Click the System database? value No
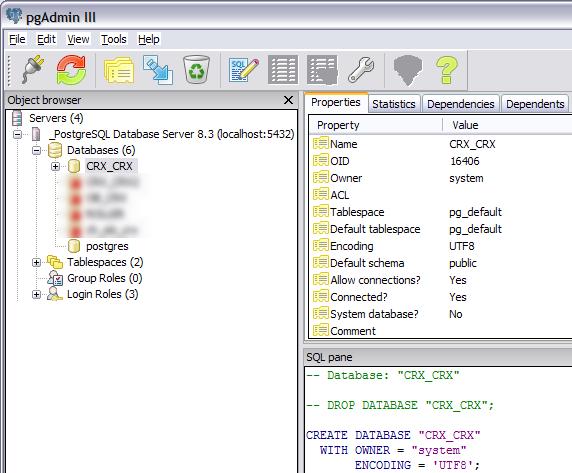 [x=456, y=314]
